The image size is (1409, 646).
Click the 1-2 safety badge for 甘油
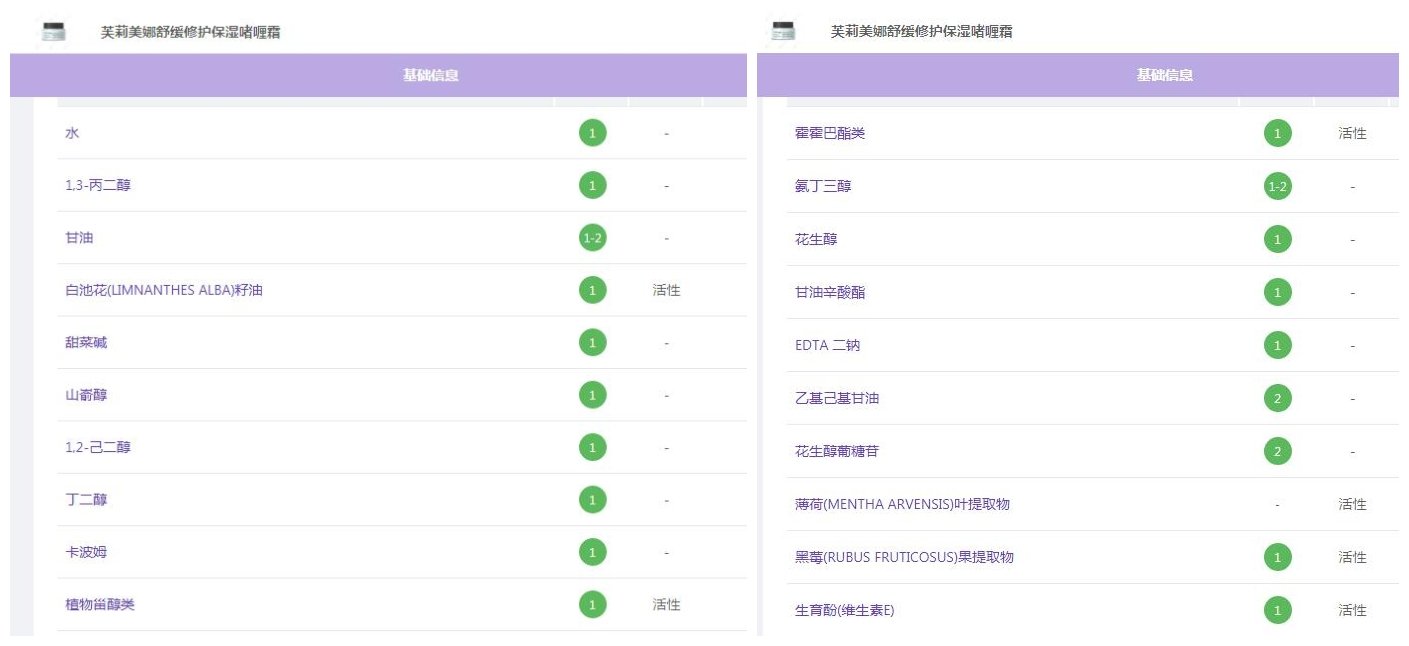[x=592, y=238]
